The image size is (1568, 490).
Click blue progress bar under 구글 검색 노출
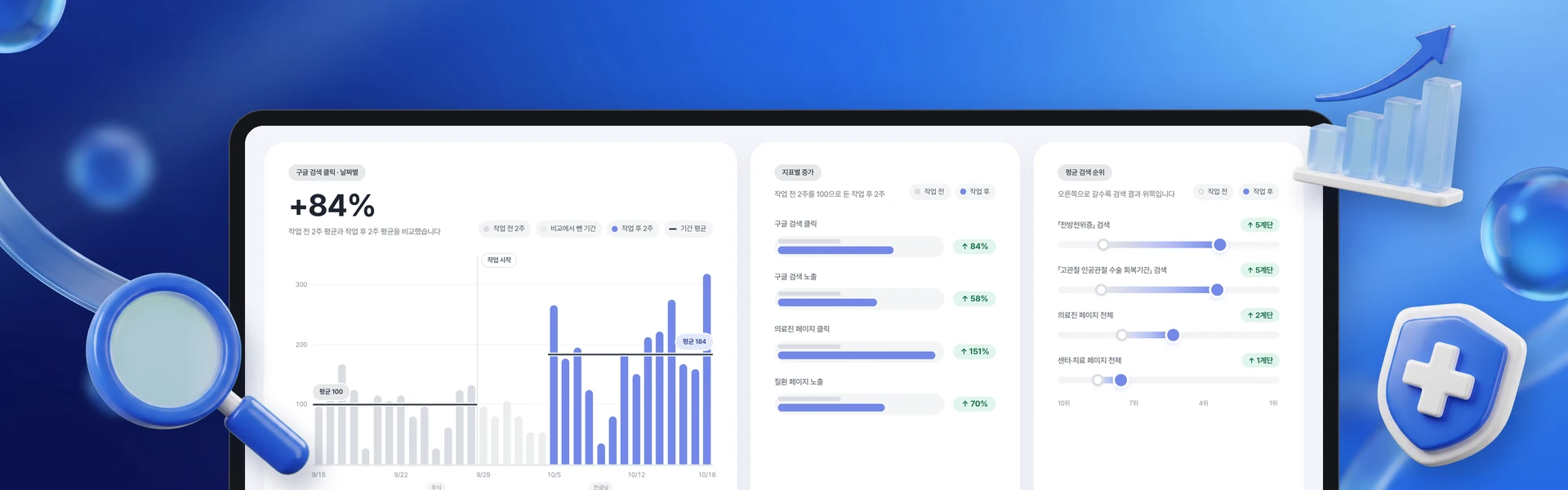(x=827, y=303)
